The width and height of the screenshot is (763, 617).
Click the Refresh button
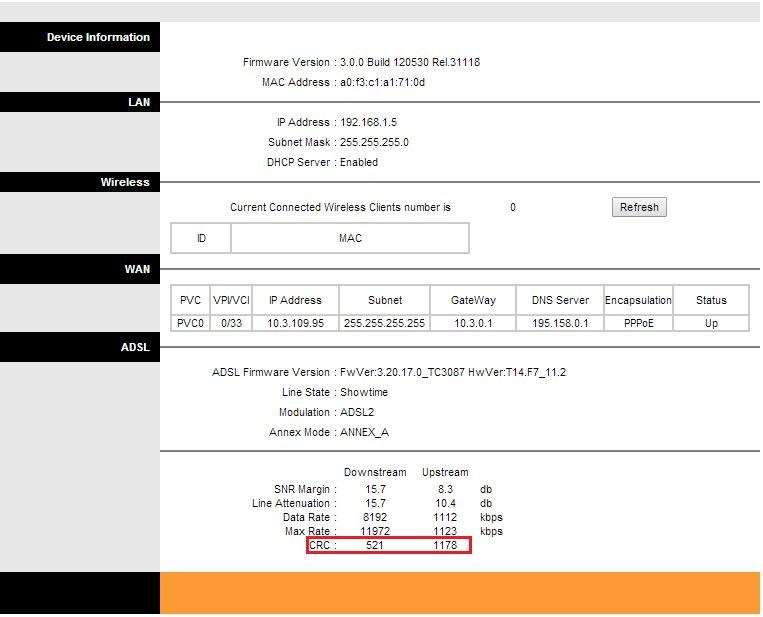[x=638, y=207]
